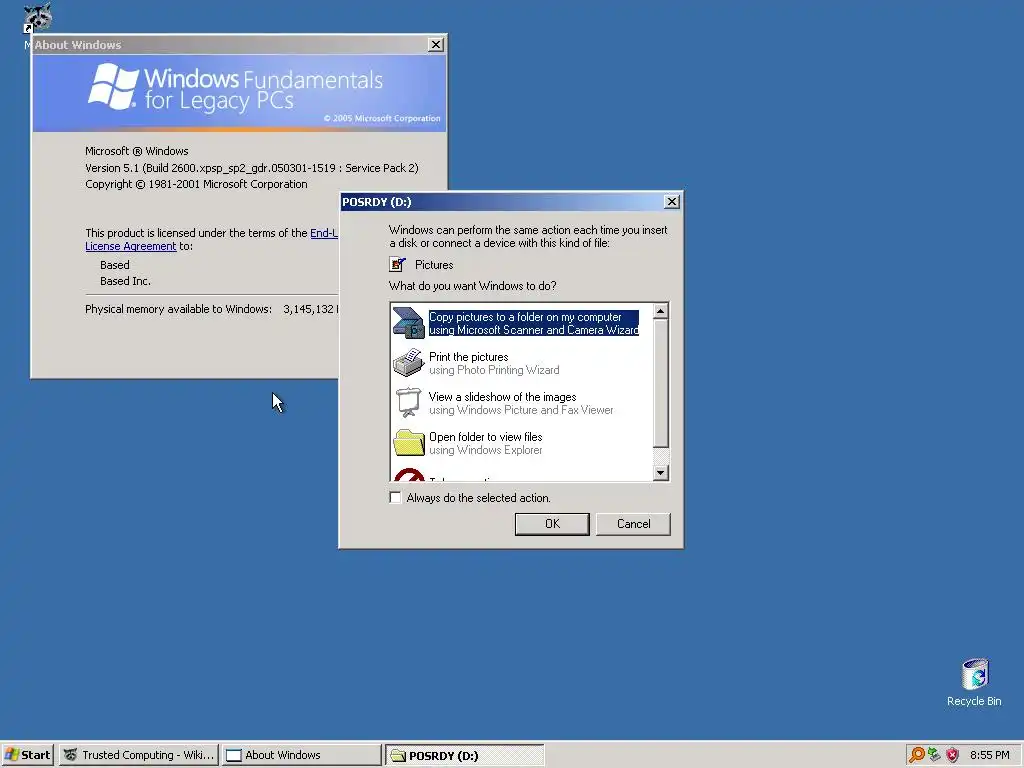Cancel the POSRDY autoplay dialog
Screen dimensions: 1024x768
(633, 524)
